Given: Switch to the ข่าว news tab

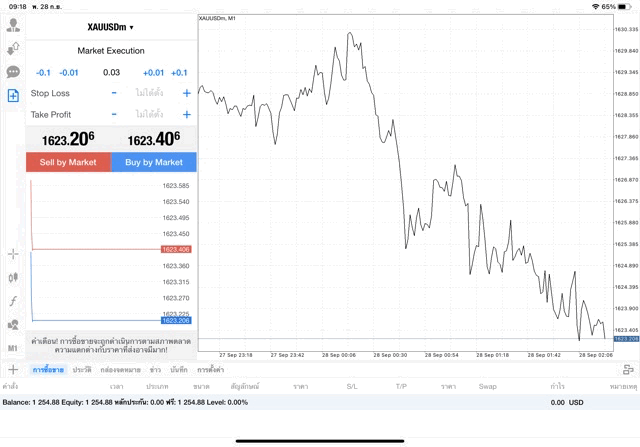Looking at the screenshot, I should [155, 370].
